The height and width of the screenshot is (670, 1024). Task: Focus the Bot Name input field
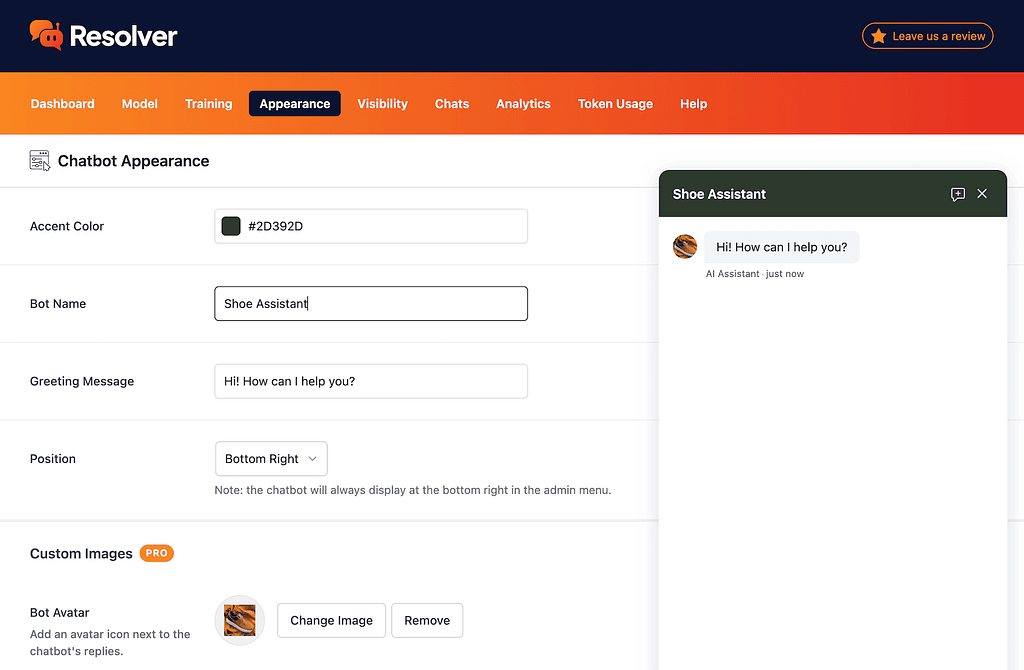coord(371,304)
